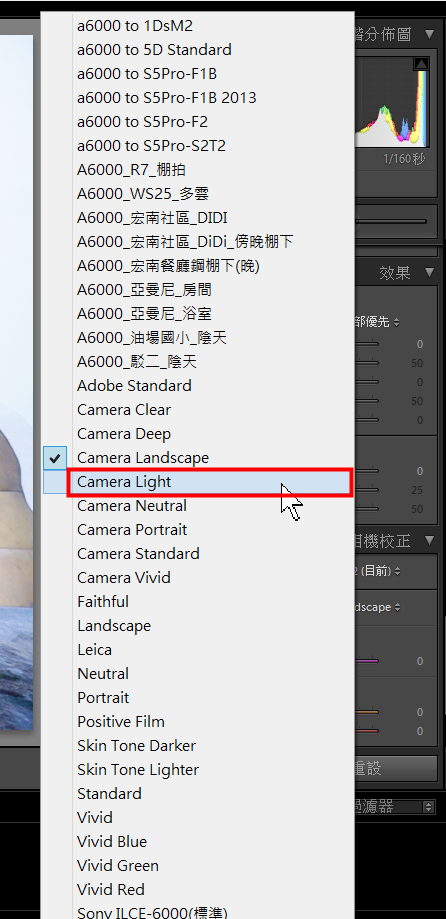
Task: Click the histogram highlight clipping indicator
Action: click(x=421, y=63)
